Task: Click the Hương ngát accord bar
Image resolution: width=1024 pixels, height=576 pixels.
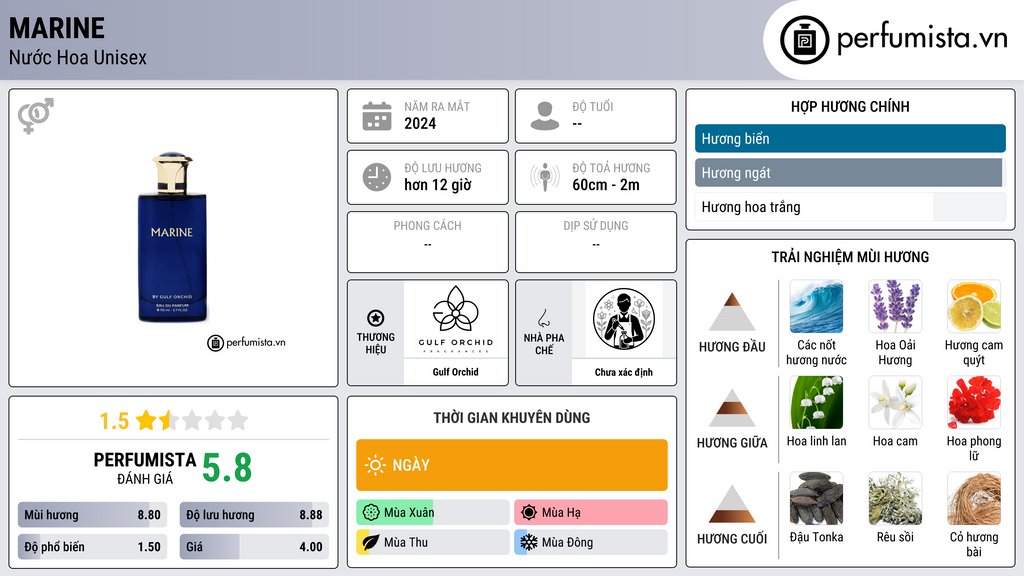Action: [850, 173]
